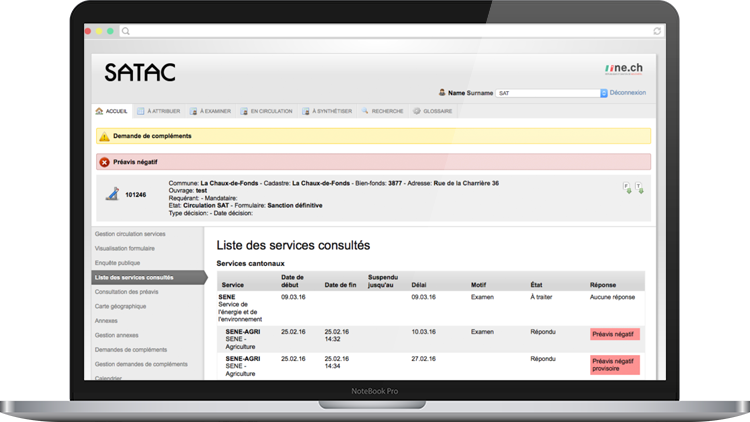This screenshot has height=422, width=750.
Task: Click the dossier number 101246
Action: 135,195
